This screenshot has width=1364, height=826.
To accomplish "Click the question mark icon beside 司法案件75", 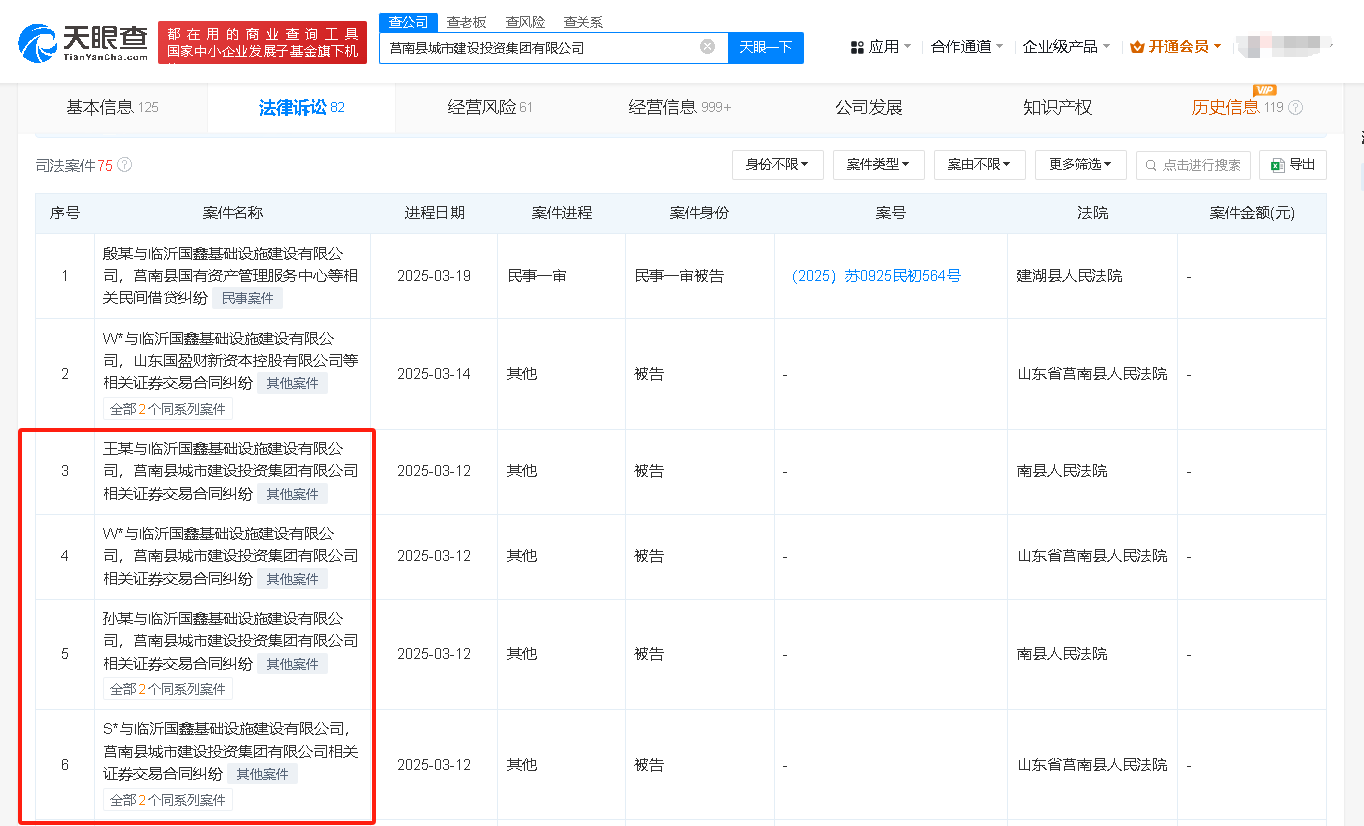I will [124, 164].
